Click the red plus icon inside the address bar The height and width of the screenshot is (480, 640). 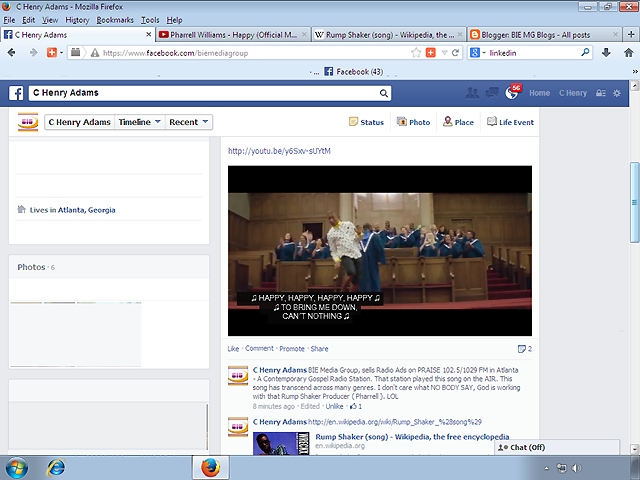pyautogui.click(x=431, y=53)
